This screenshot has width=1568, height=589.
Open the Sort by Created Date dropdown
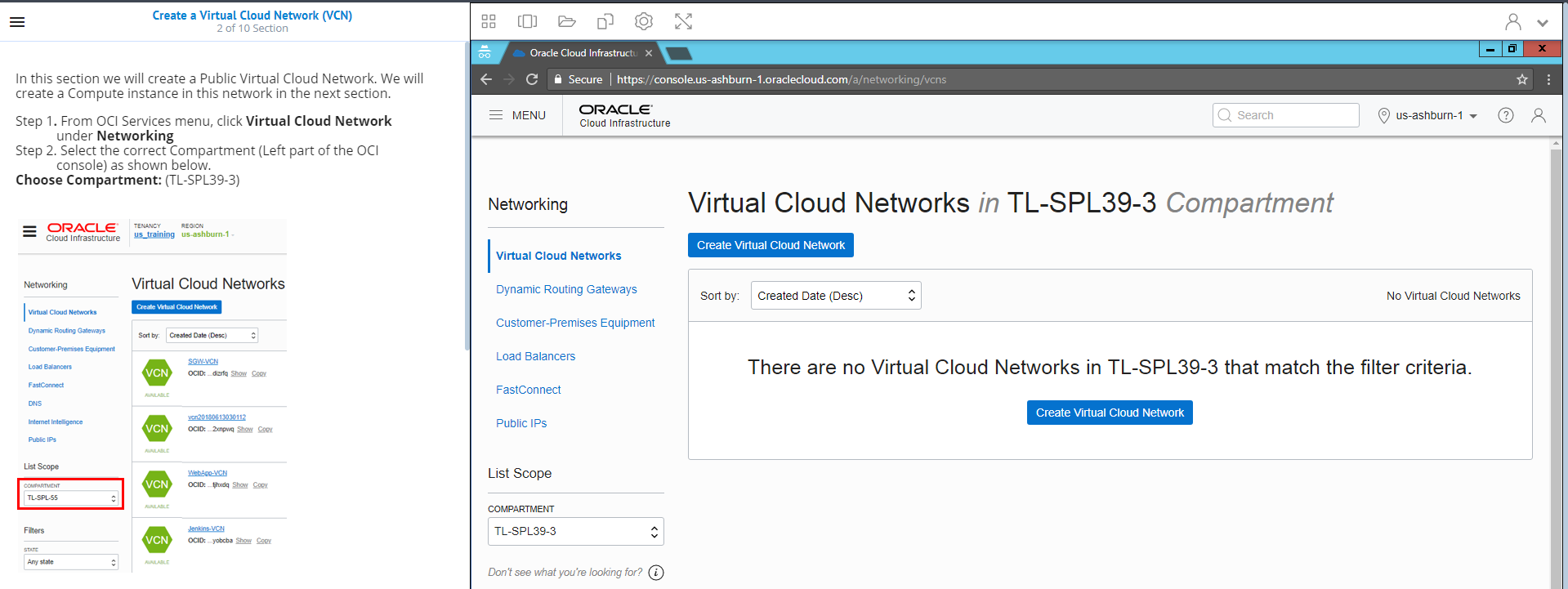836,296
